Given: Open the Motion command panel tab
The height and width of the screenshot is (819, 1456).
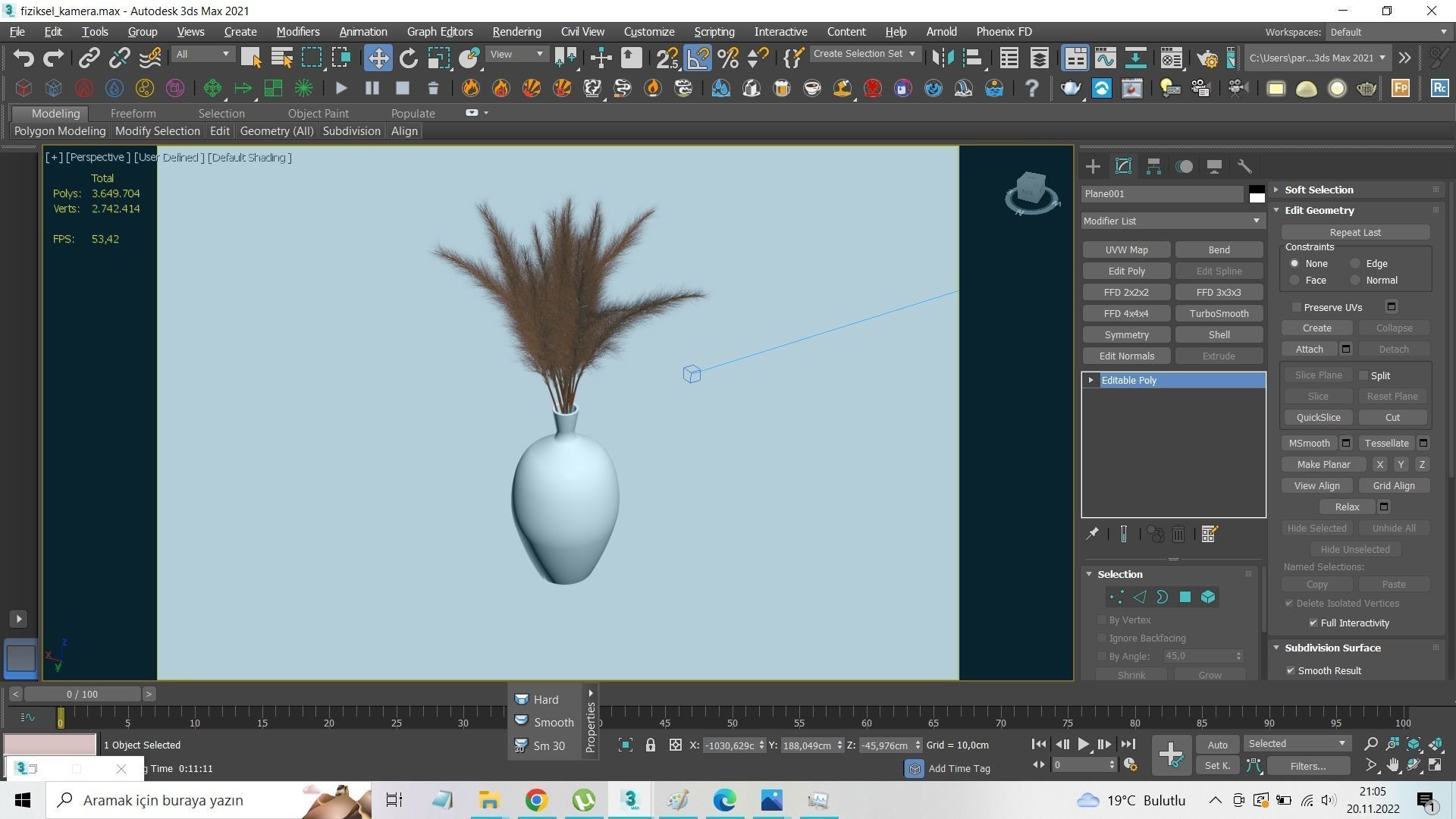Looking at the screenshot, I should [x=1184, y=167].
